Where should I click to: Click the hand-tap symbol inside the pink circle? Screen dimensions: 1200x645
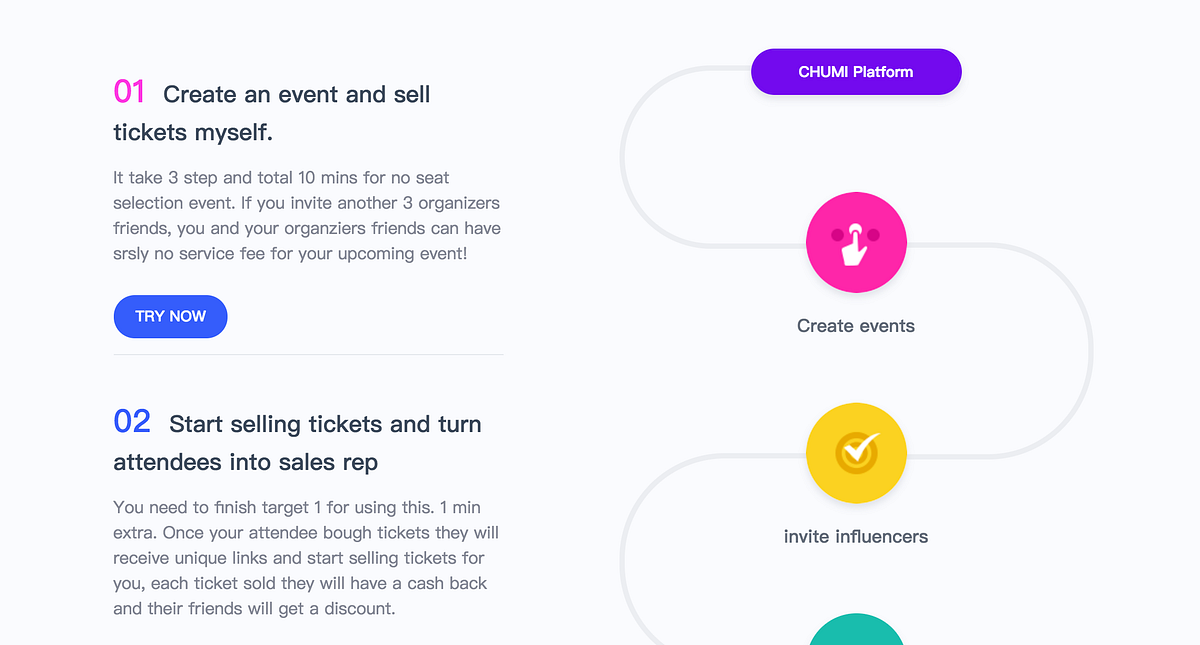[x=856, y=242]
